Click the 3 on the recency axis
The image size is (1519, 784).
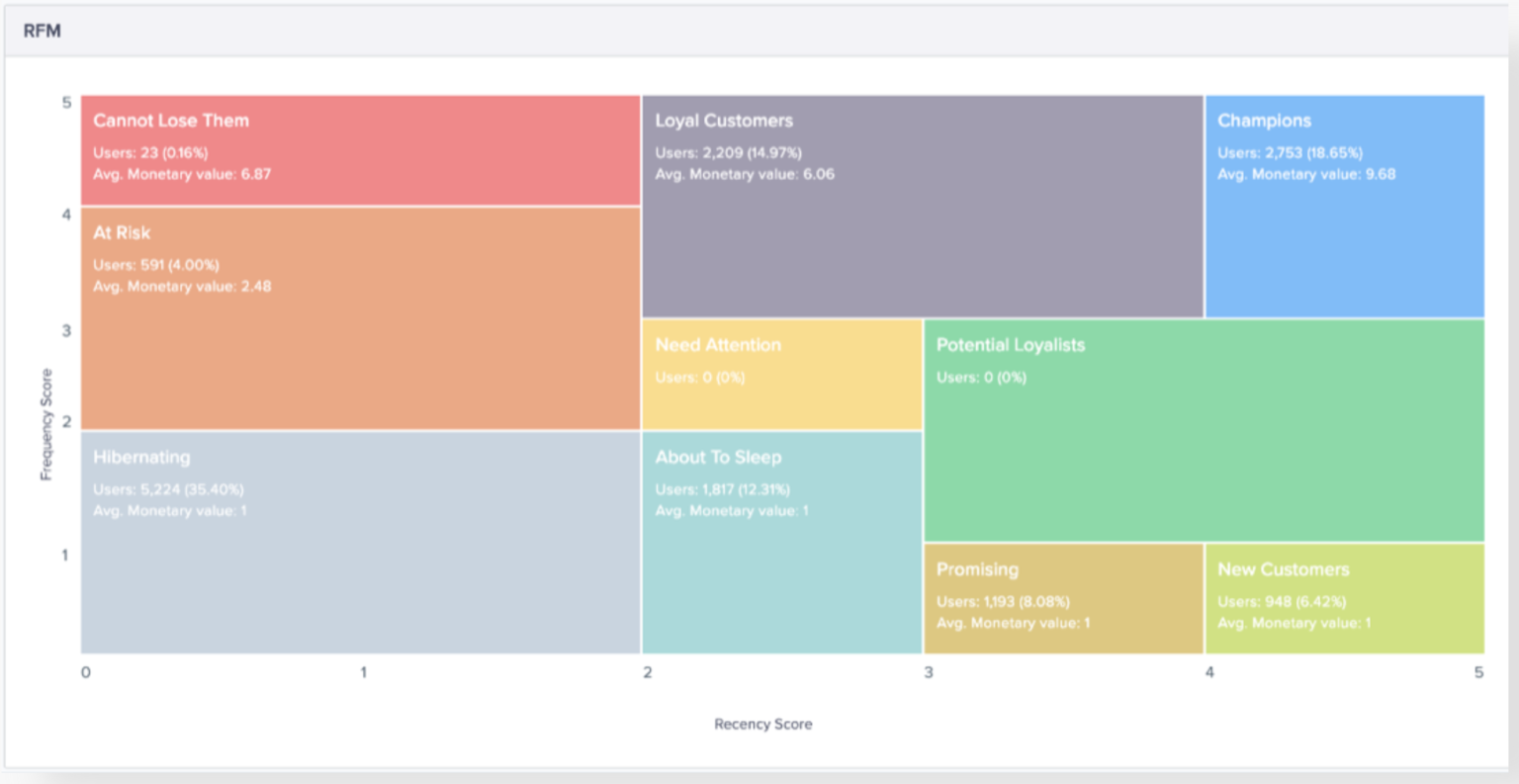pos(930,672)
